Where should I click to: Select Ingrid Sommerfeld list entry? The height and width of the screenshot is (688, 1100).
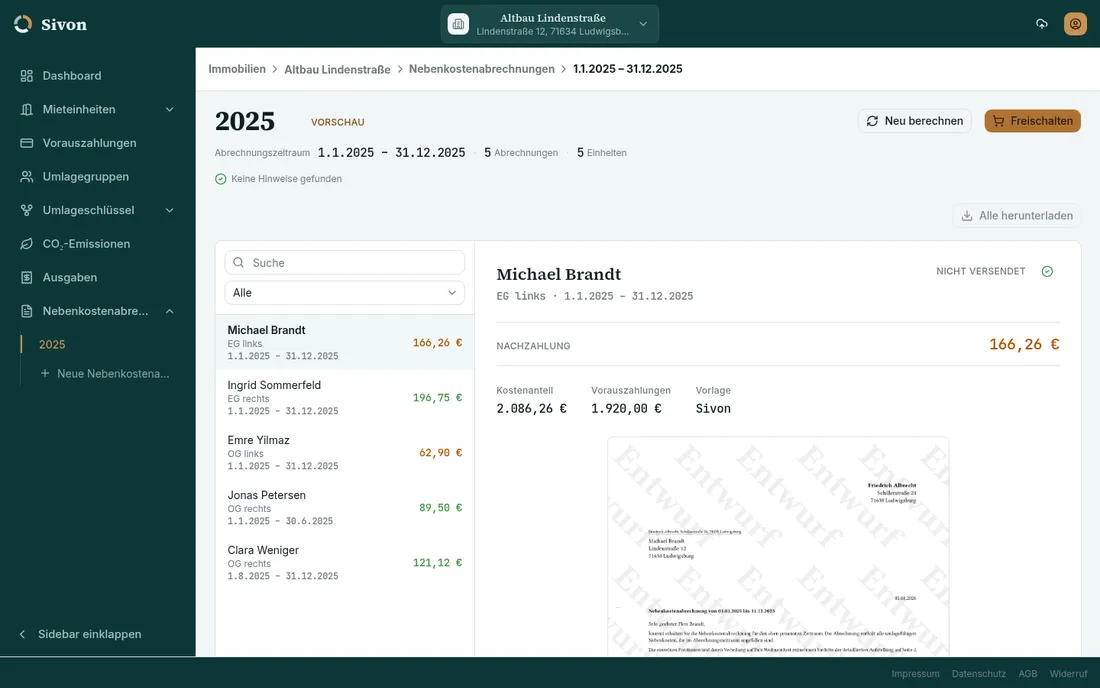[x=344, y=397]
